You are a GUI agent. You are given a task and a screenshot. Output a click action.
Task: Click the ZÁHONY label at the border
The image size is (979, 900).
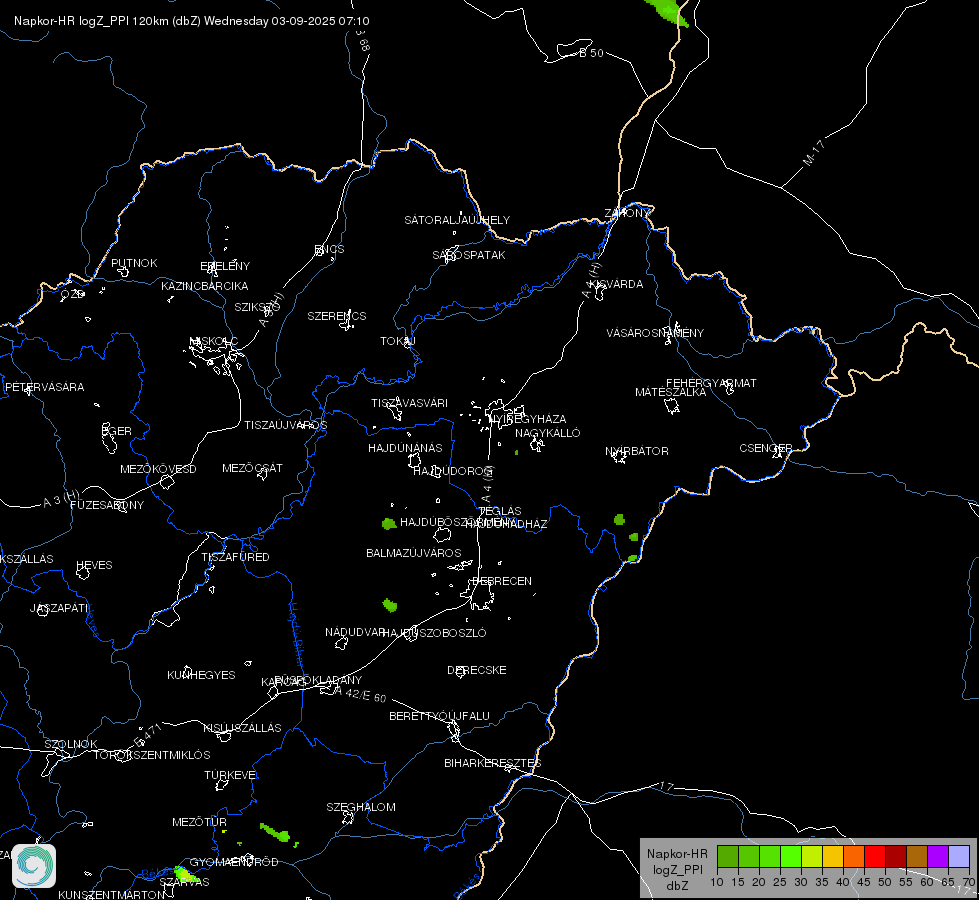[627, 213]
